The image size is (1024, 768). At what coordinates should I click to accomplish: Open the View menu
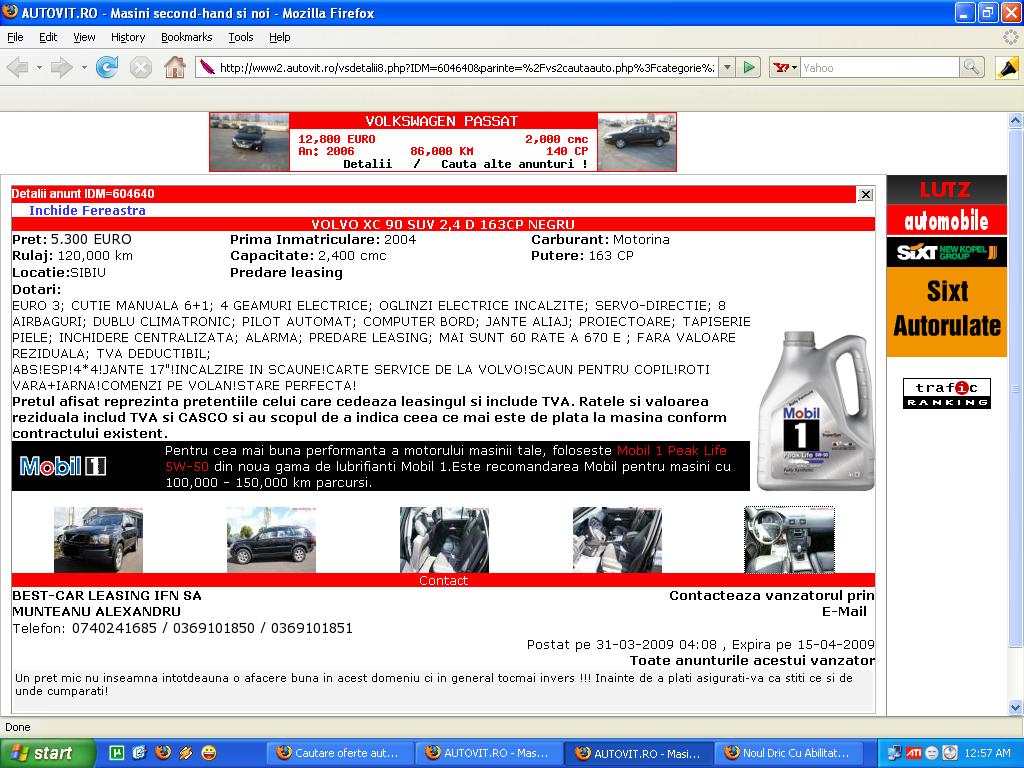84,37
